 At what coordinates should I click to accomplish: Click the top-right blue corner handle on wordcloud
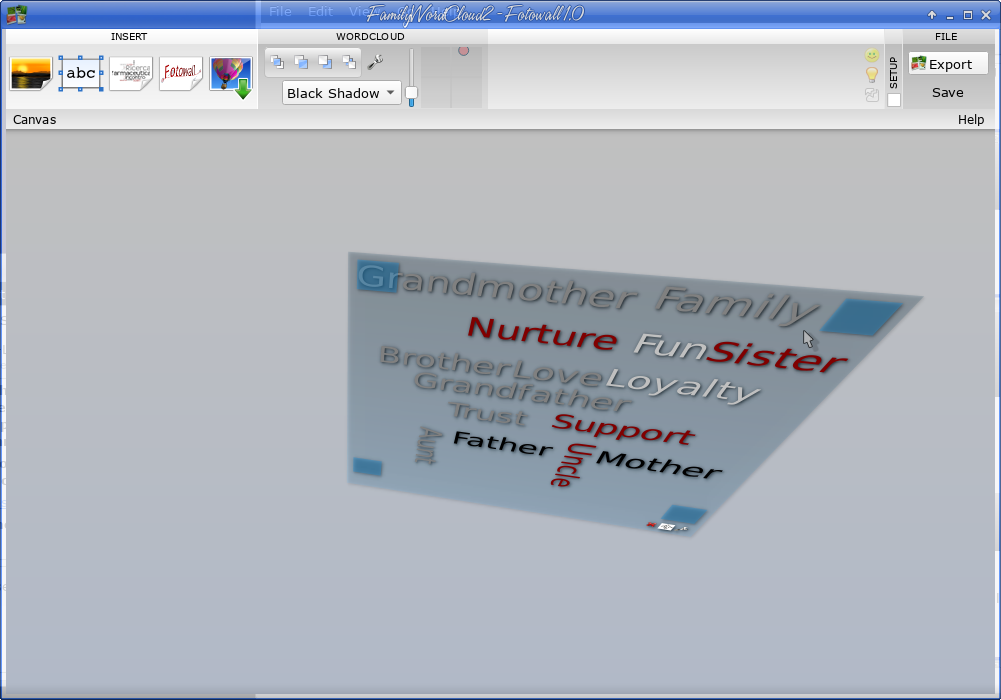click(x=861, y=317)
